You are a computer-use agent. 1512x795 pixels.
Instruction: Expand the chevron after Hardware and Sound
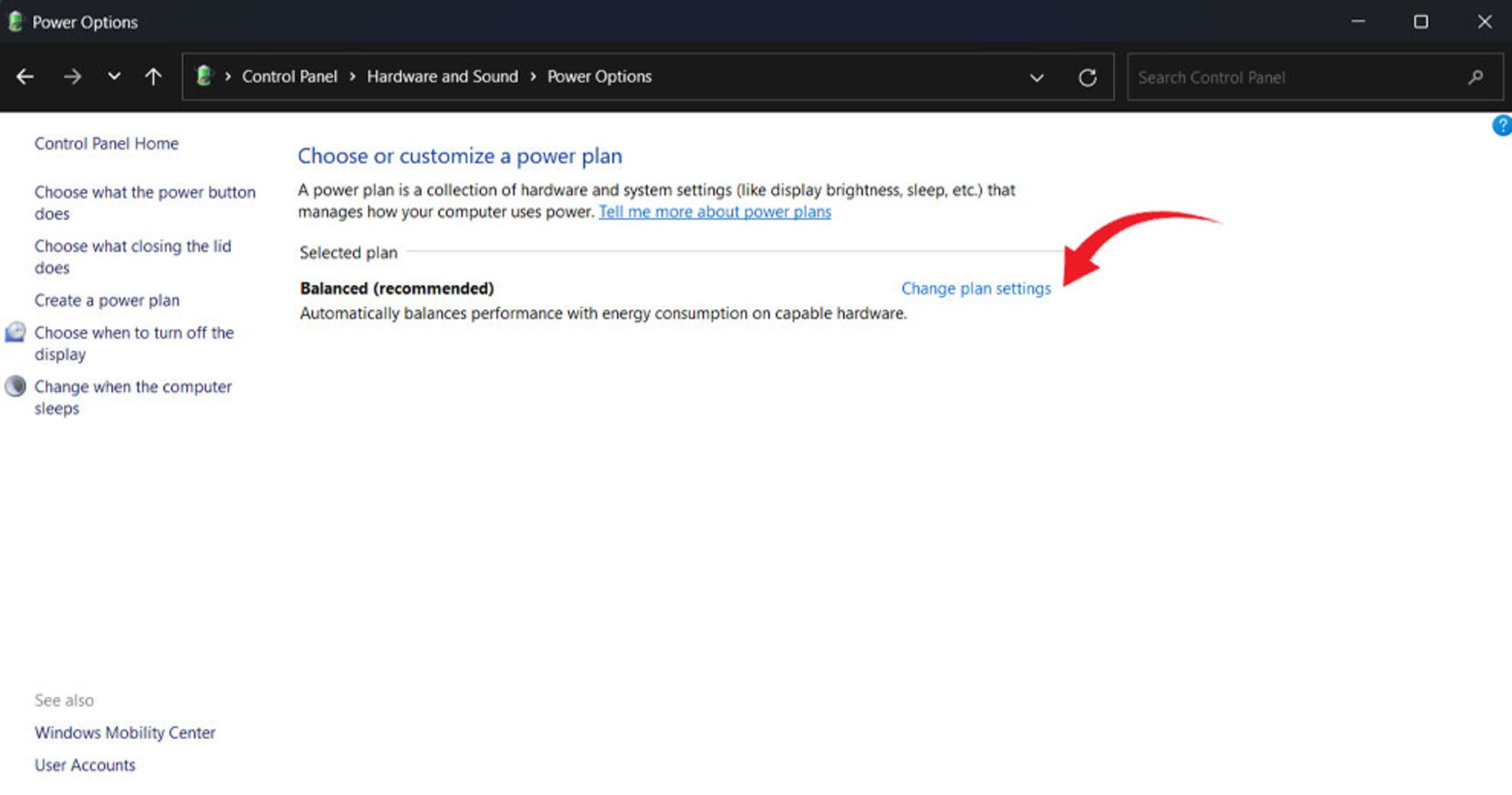pyautogui.click(x=533, y=76)
